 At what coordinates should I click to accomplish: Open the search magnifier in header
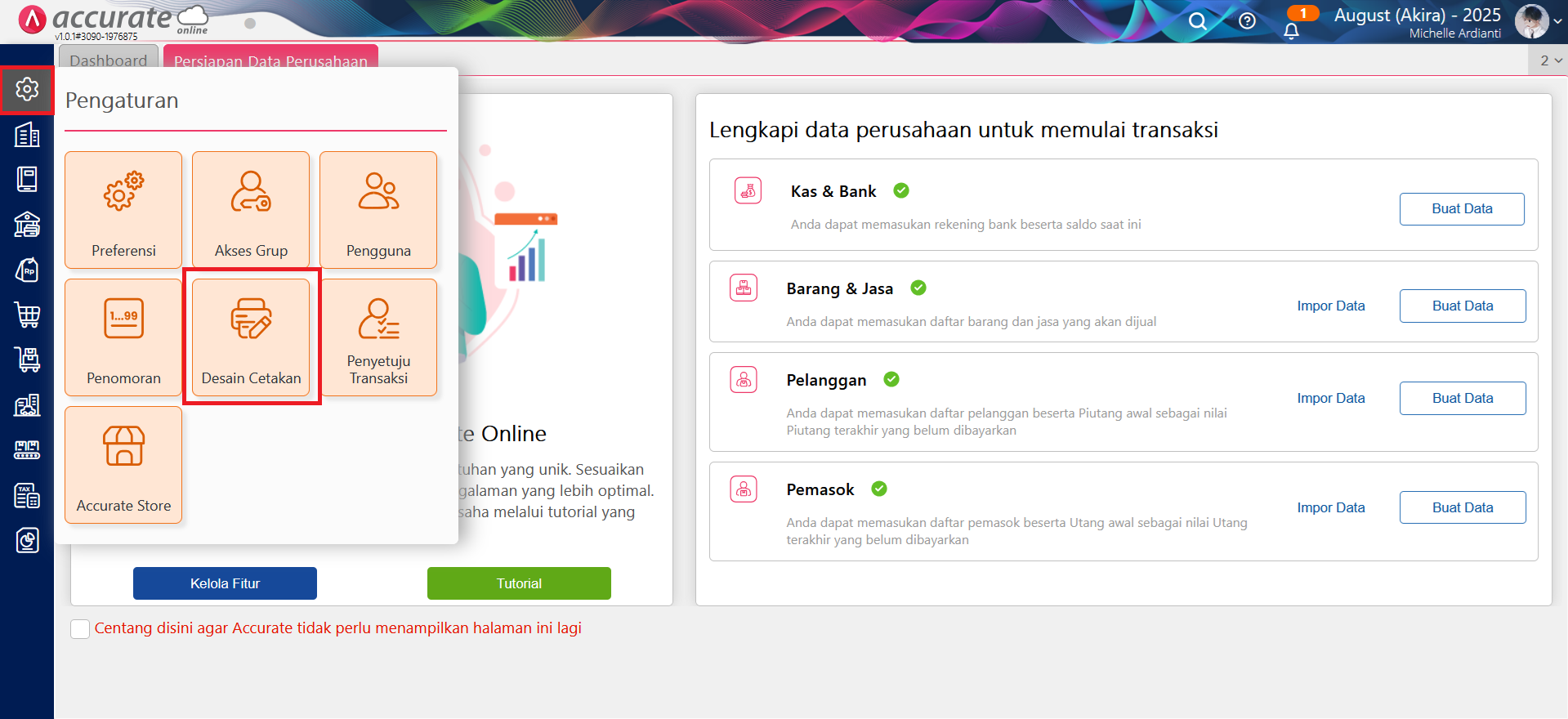click(x=1197, y=21)
